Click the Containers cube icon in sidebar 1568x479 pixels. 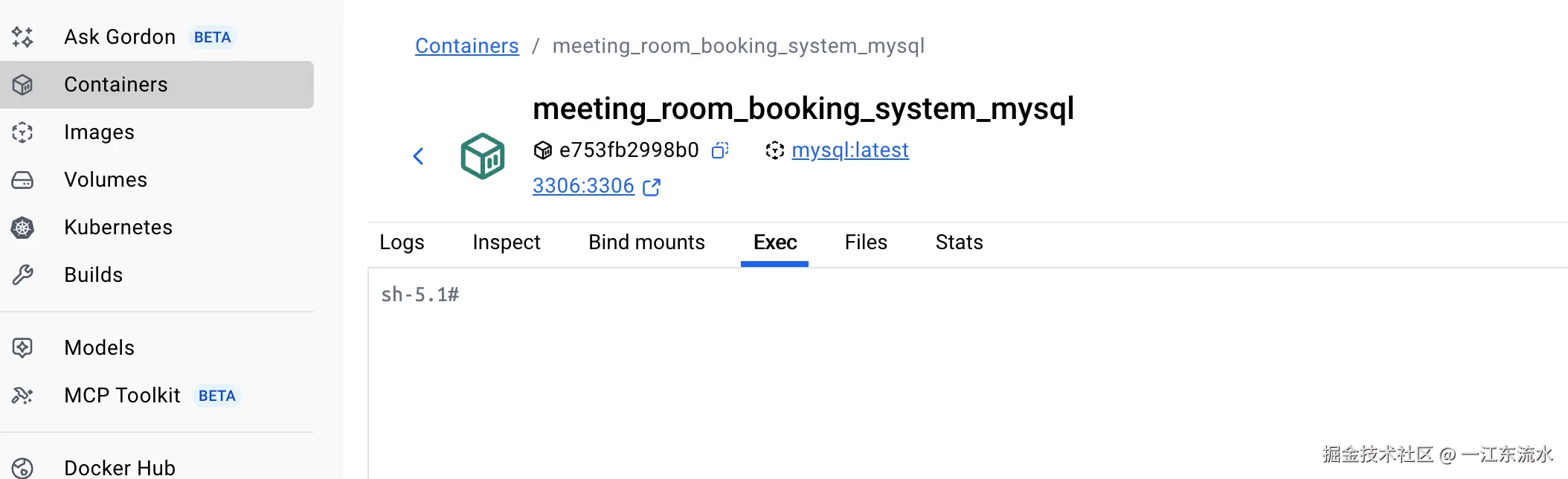point(22,85)
